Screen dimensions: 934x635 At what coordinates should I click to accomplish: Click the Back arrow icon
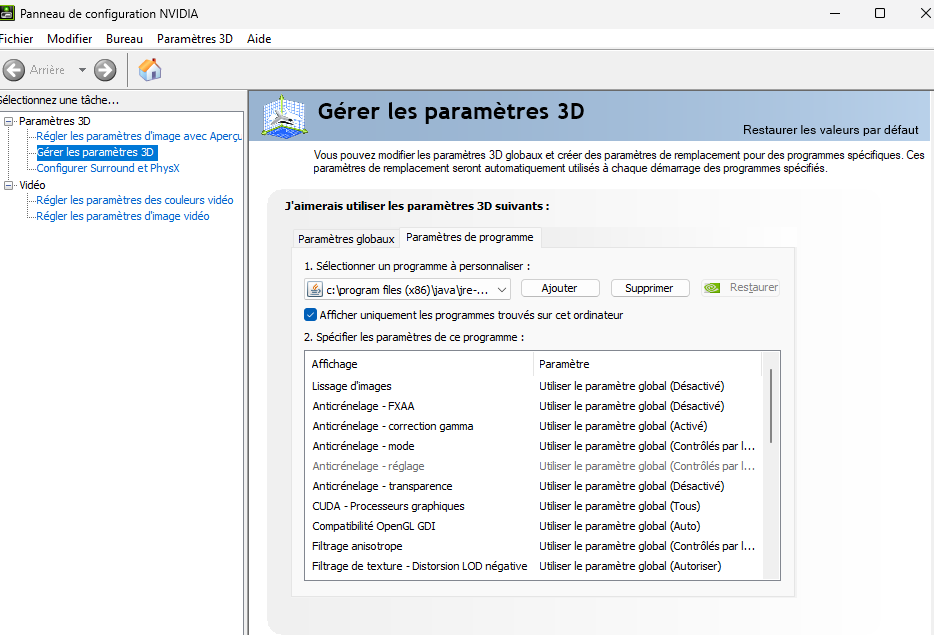pos(14,70)
